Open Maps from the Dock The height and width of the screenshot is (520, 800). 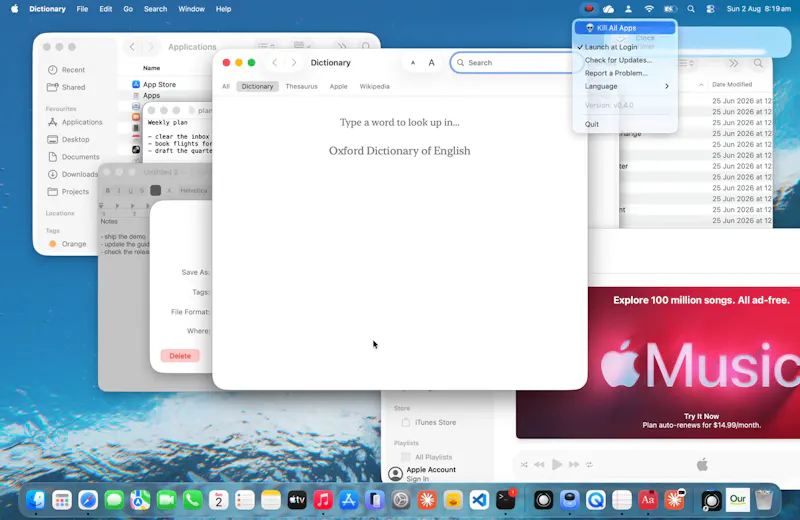(140, 500)
